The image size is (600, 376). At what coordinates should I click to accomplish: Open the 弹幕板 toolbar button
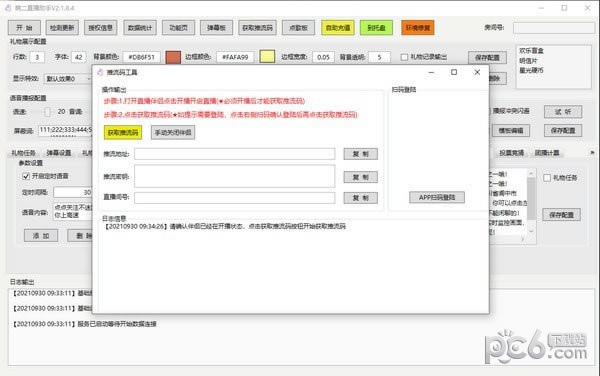click(x=216, y=28)
